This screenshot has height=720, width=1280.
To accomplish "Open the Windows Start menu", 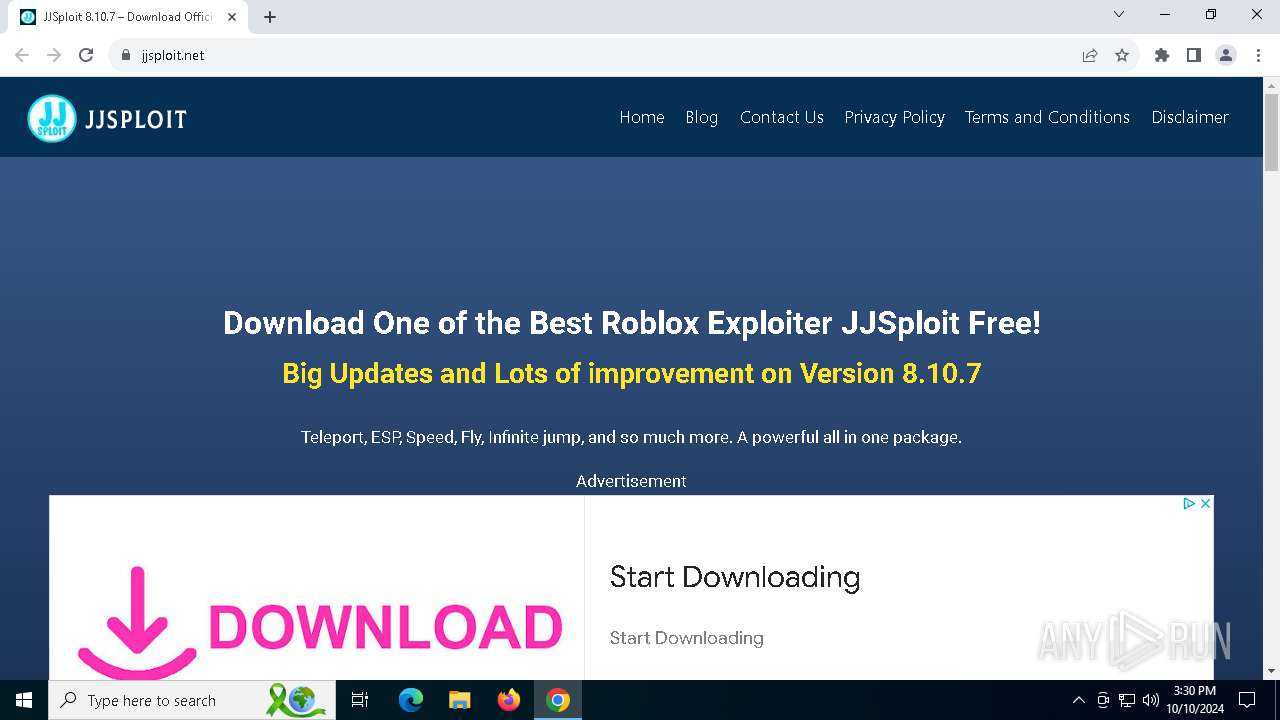I will [24, 700].
